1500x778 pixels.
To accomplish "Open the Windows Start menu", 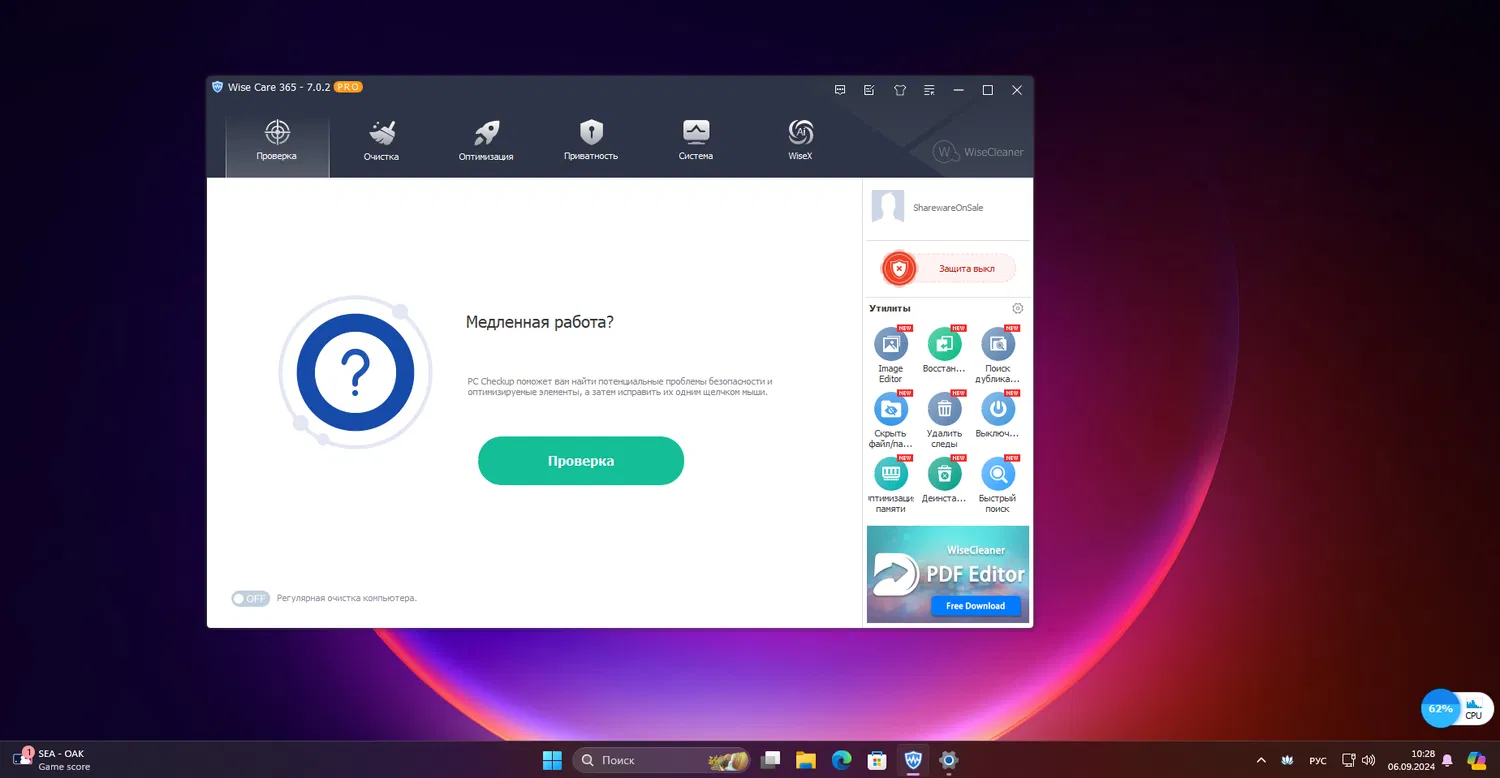I will click(552, 760).
